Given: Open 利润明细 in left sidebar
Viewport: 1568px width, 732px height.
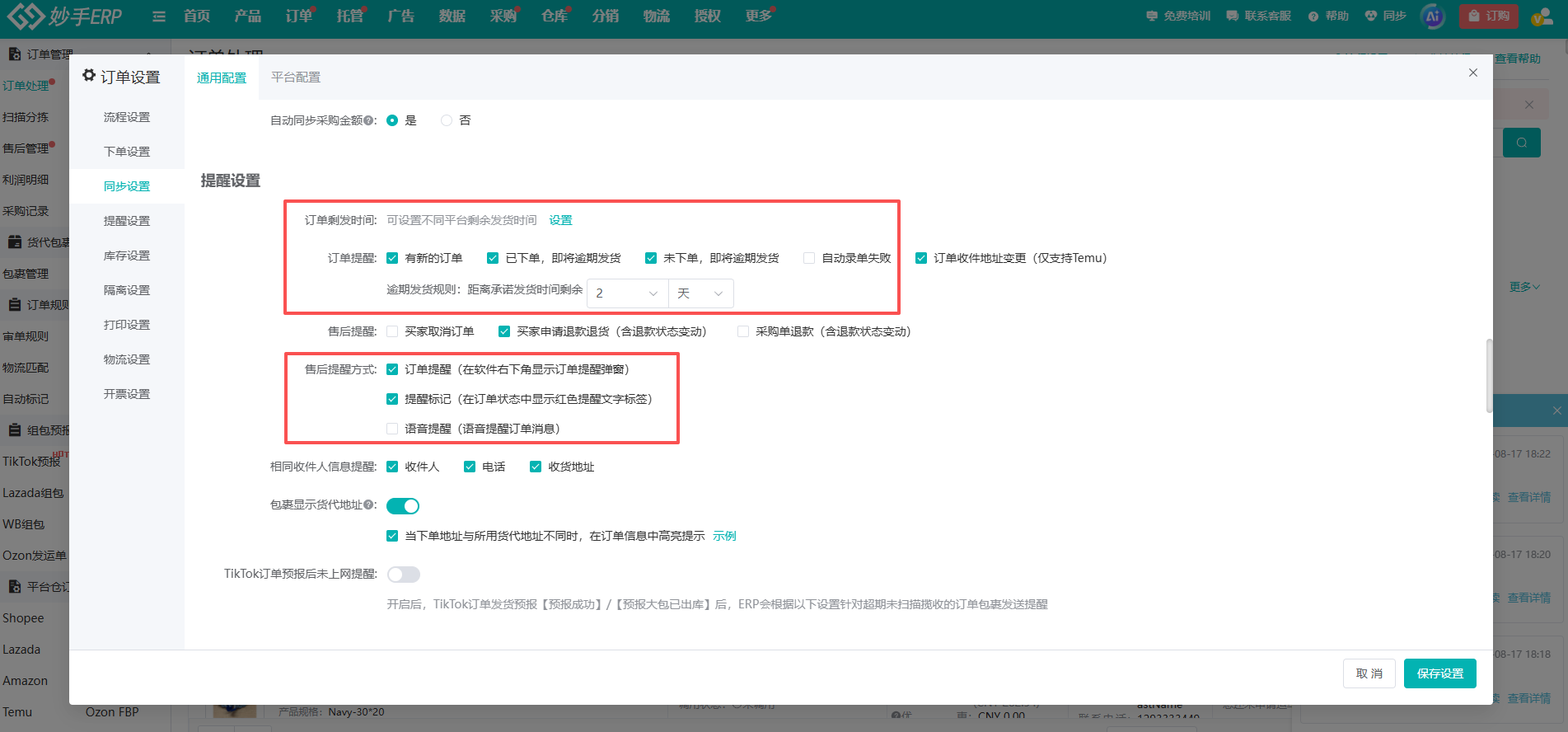Looking at the screenshot, I should coord(26,180).
